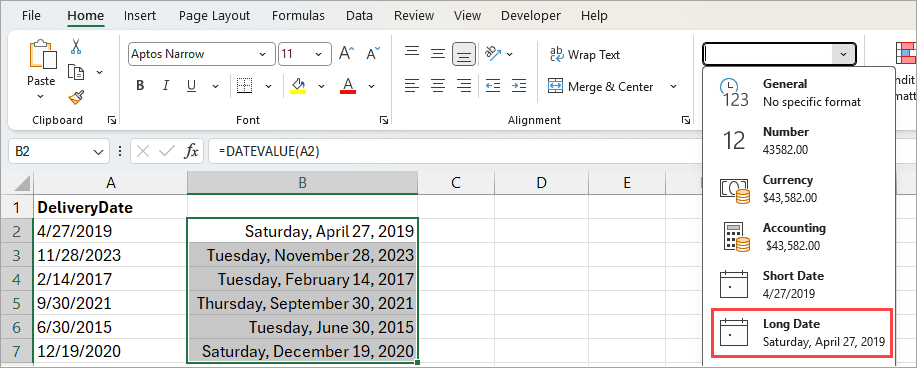Open Fill Color dropdown arrow
Image resolution: width=917 pixels, height=368 pixels.
click(321, 86)
